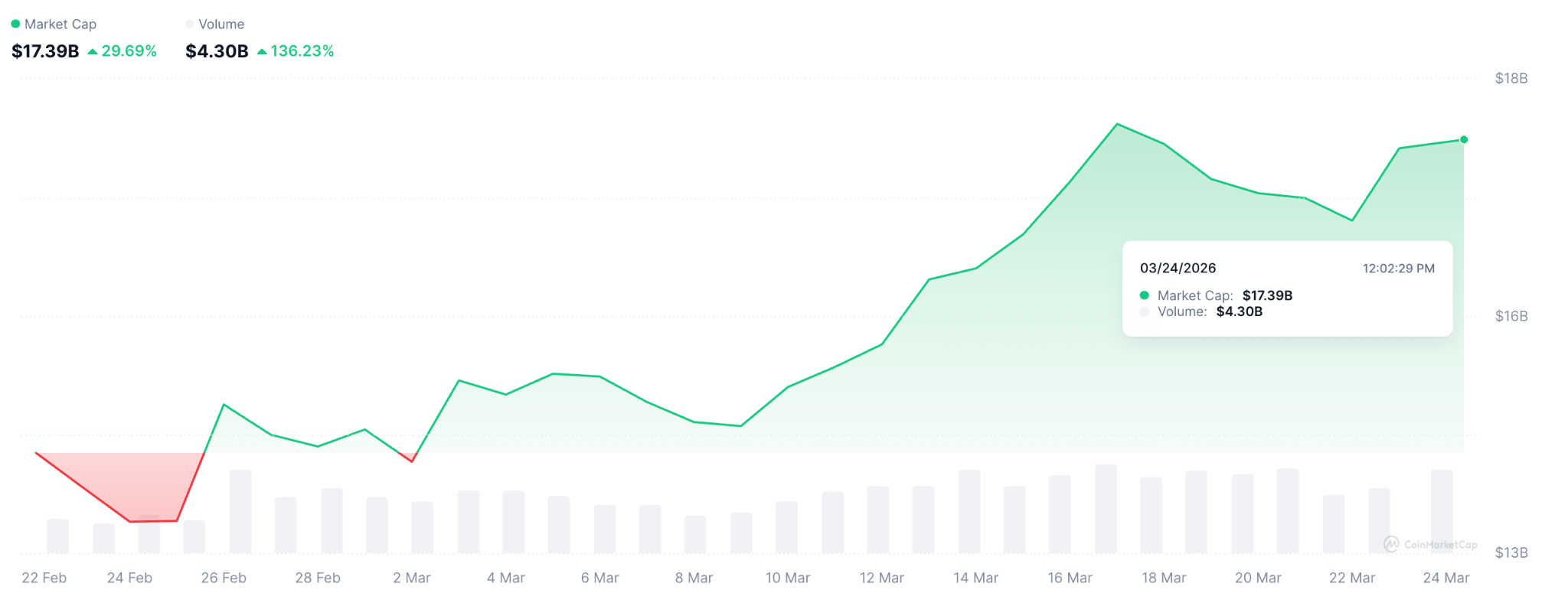Toggle the Market Cap legend green dot

(15, 24)
